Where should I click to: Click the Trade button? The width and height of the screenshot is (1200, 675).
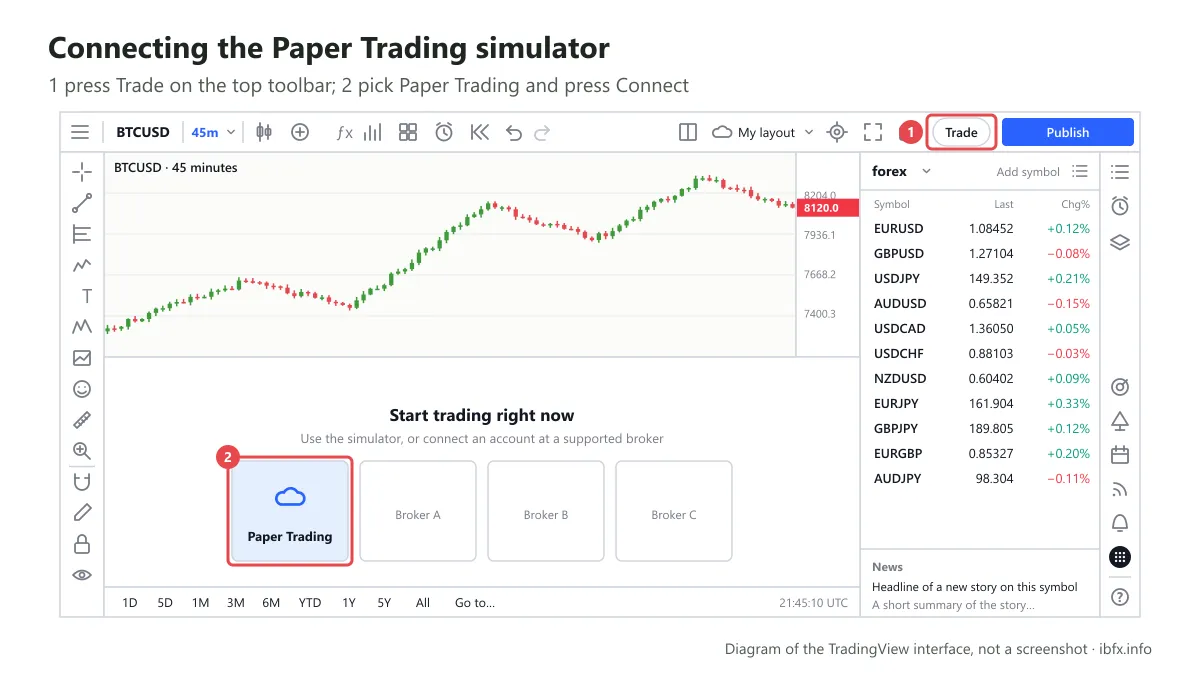[961, 132]
